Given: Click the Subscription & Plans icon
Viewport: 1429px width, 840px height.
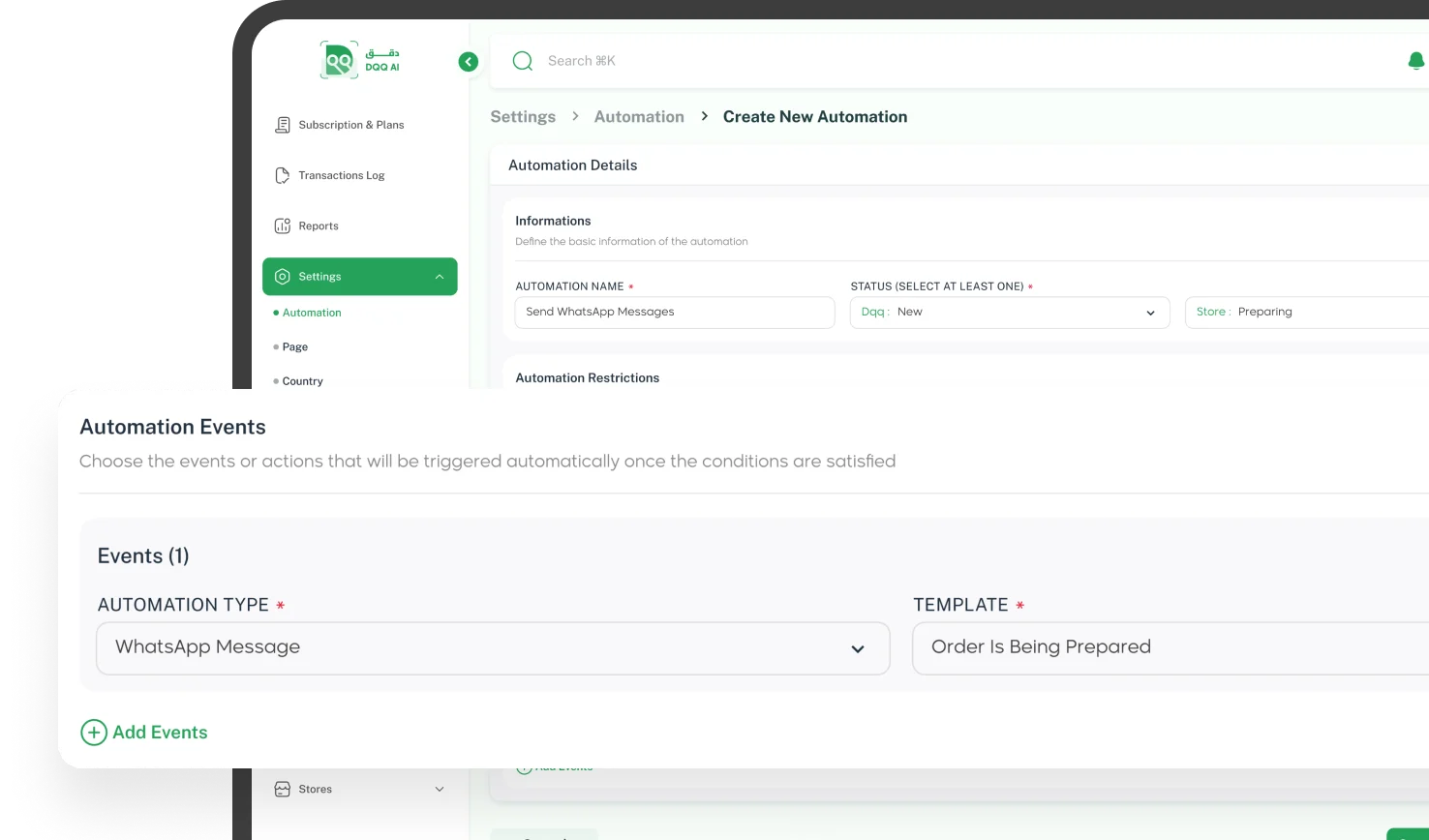Looking at the screenshot, I should click(283, 125).
